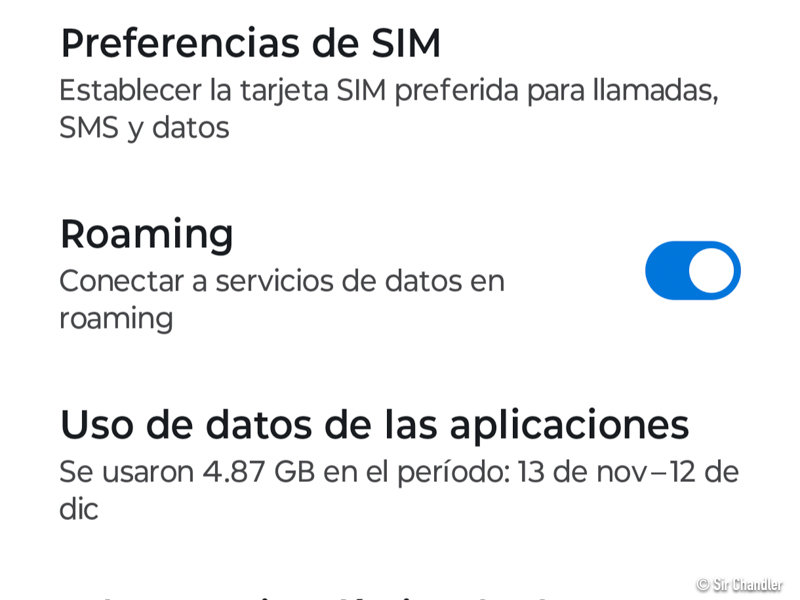The width and height of the screenshot is (800, 600).
Task: Disable the Roaming toggle switch
Action: click(x=692, y=271)
